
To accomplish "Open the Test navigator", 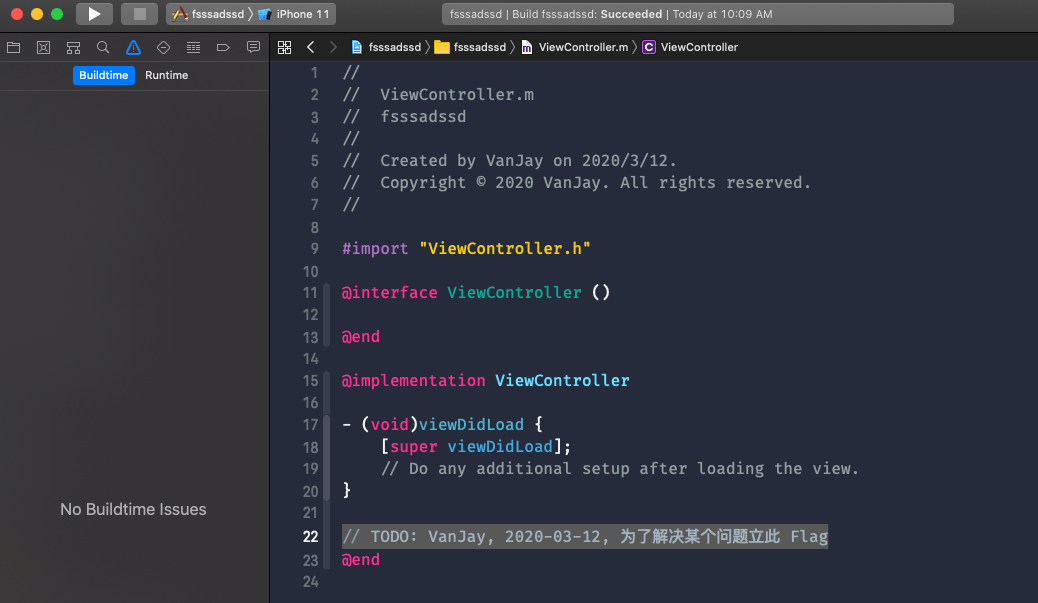I will (163, 47).
